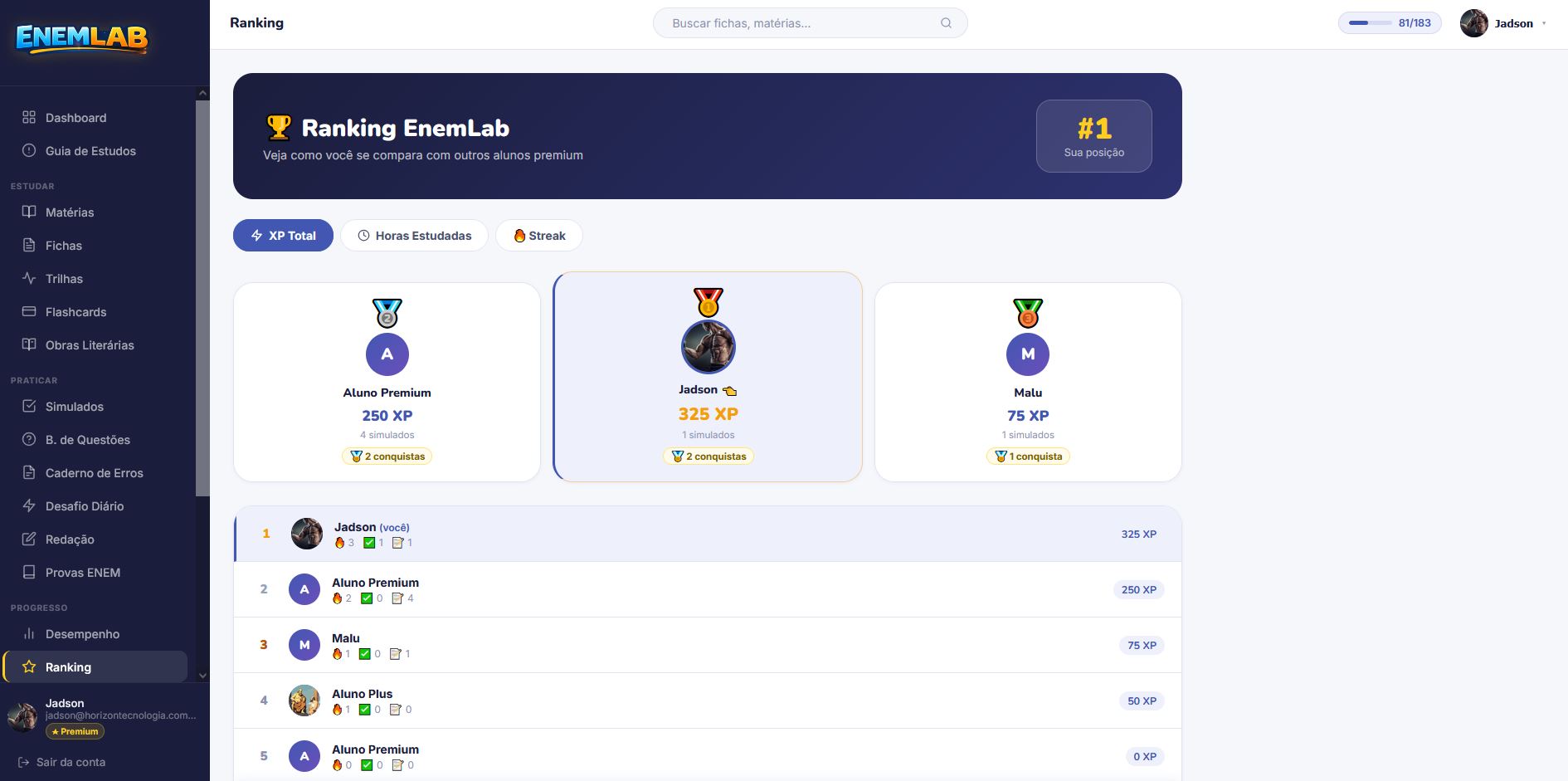Image resolution: width=1568 pixels, height=781 pixels.
Task: Switch to the Streak tab
Action: (x=539, y=236)
